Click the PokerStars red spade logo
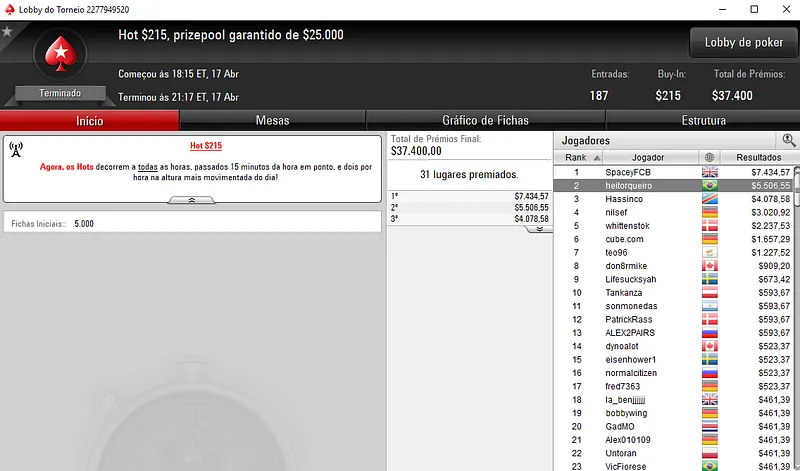This screenshot has width=800, height=471. coord(61,54)
